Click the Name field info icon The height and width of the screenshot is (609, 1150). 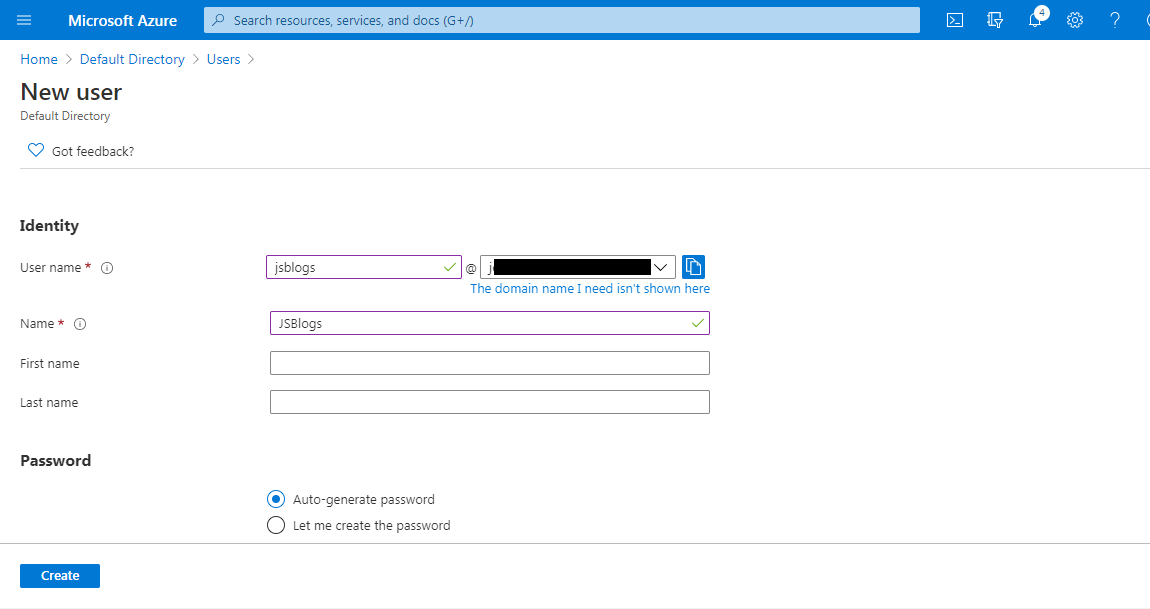80,324
